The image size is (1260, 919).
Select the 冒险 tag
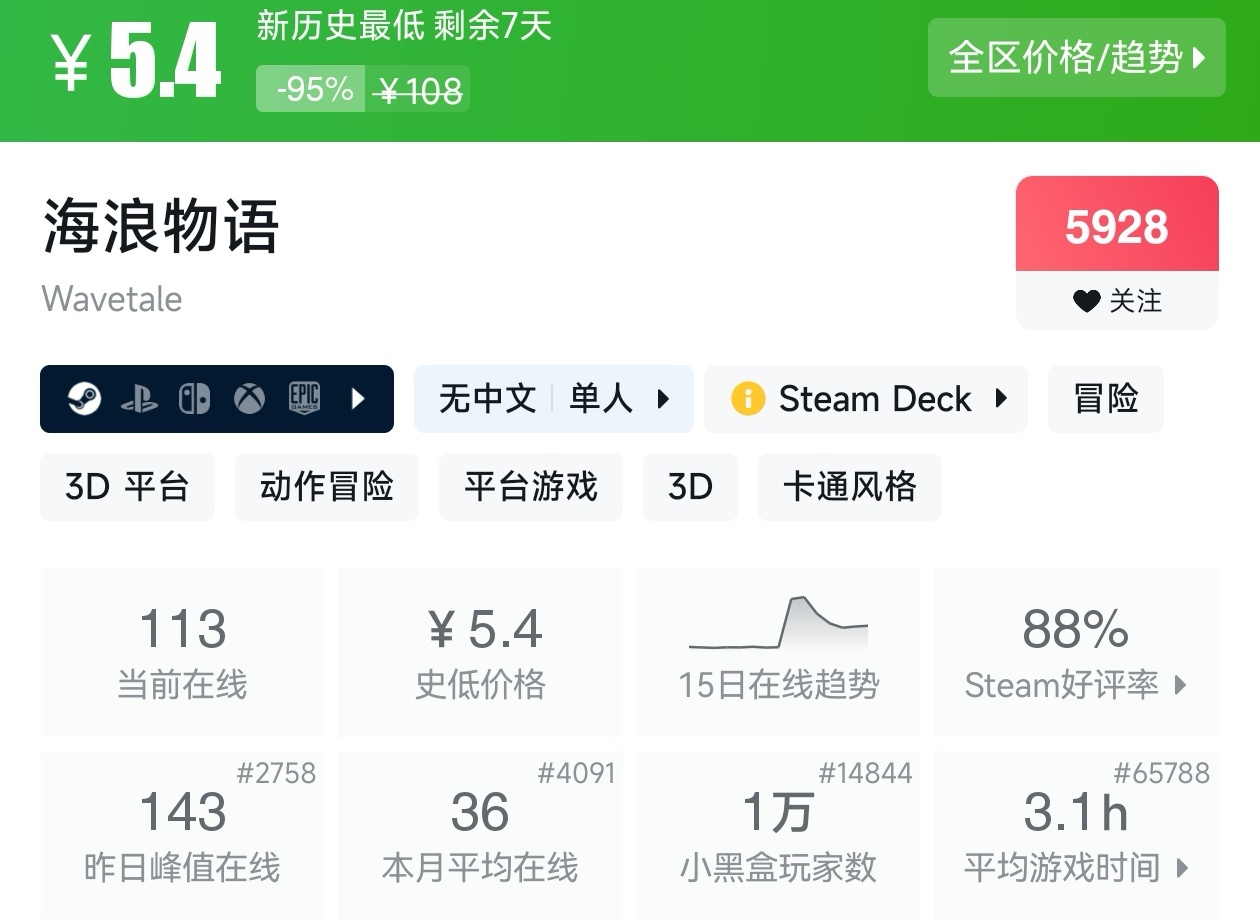[x=1105, y=399]
